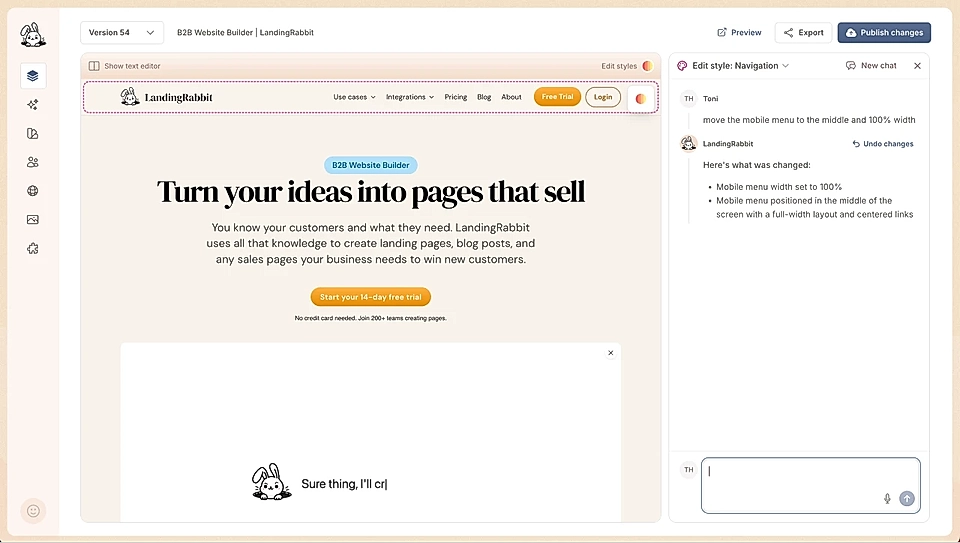Close the white popup panel with X
The height and width of the screenshot is (543, 960).
pos(610,353)
